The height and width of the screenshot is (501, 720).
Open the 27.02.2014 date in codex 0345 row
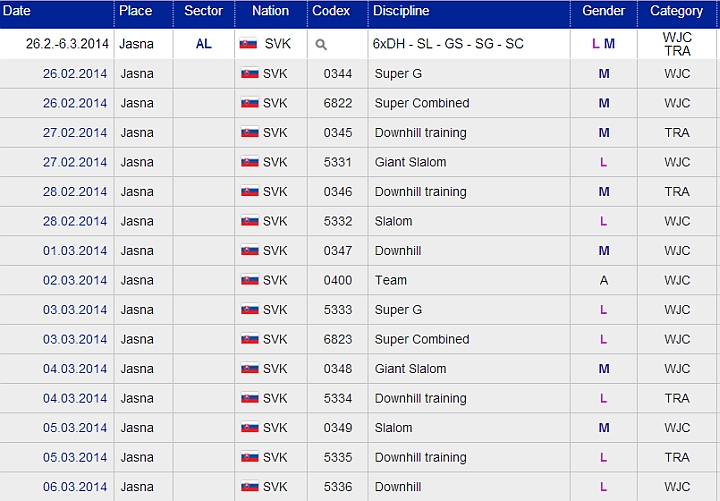coord(75,133)
